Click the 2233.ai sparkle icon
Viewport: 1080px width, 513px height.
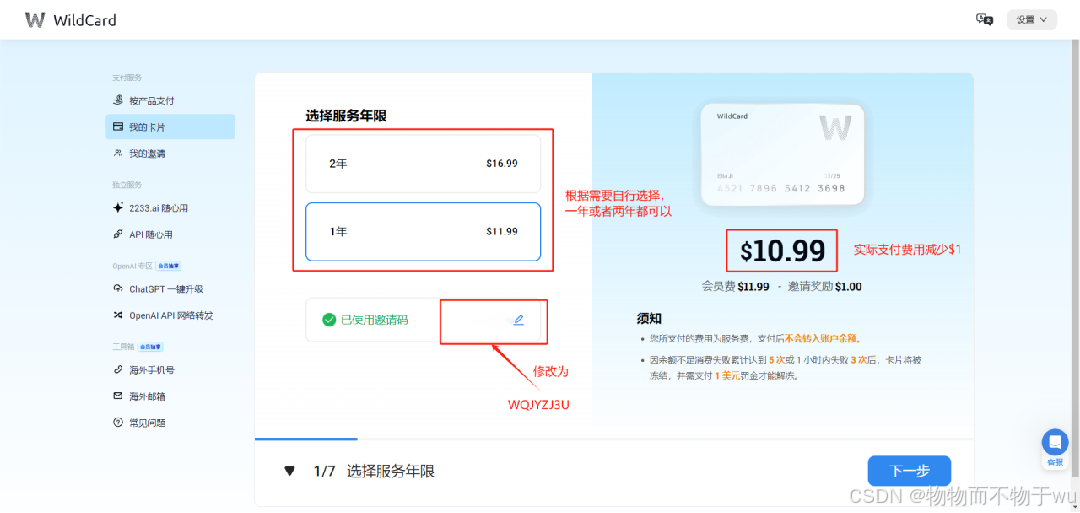[117, 208]
